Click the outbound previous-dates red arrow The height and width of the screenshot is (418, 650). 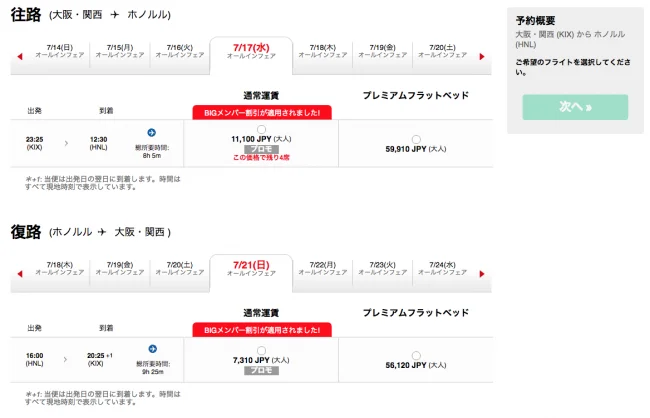18,57
